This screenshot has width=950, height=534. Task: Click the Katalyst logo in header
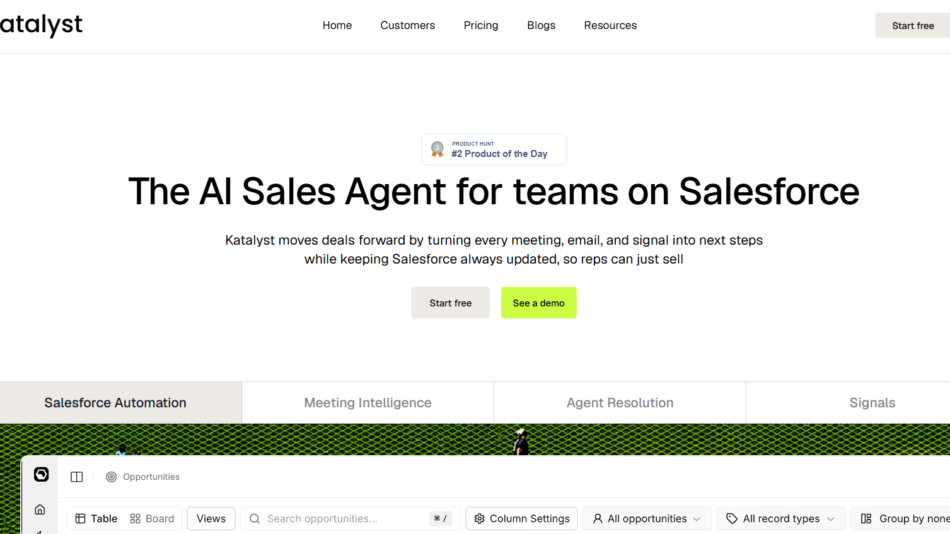(x=41, y=25)
